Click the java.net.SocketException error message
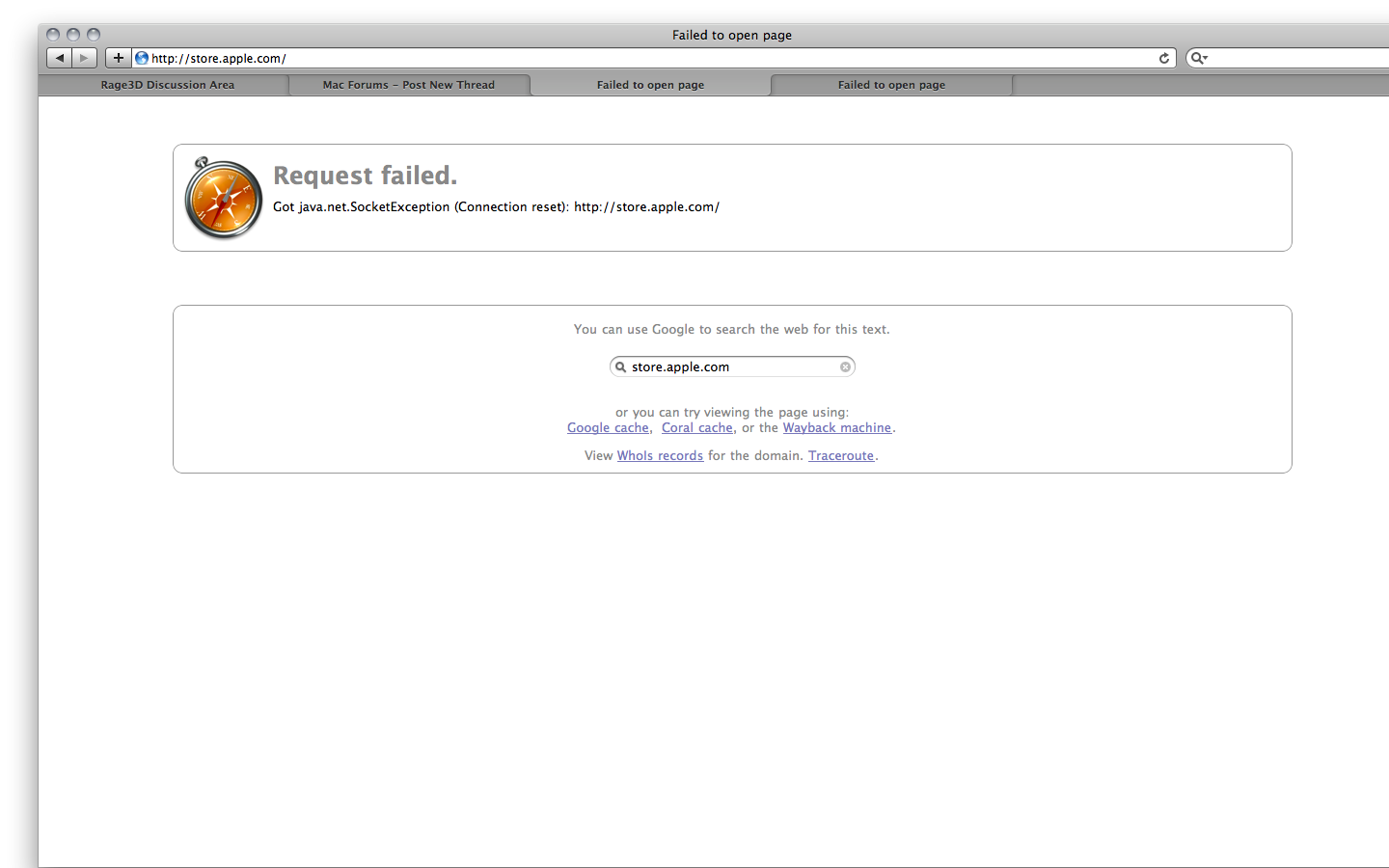Viewport: 1389px width, 868px height. 496,206
